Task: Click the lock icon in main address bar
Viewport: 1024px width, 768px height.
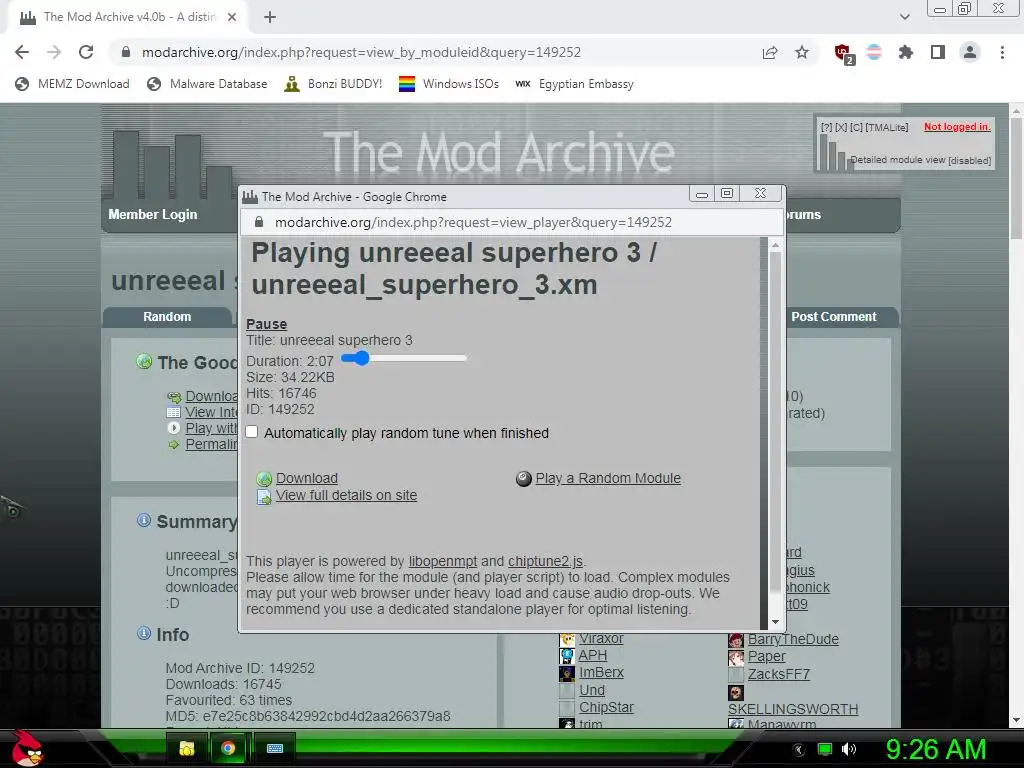Action: tap(126, 52)
